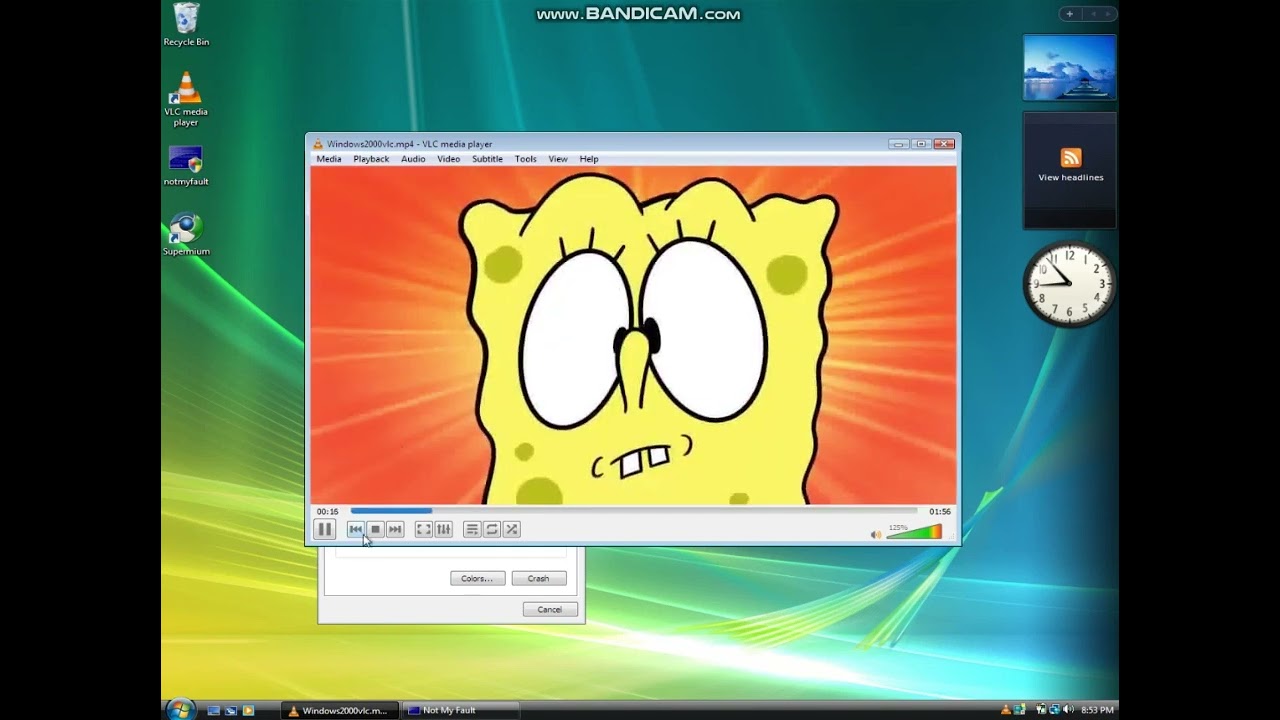Click the 8:53 PM taskbar clock

[x=1097, y=710]
